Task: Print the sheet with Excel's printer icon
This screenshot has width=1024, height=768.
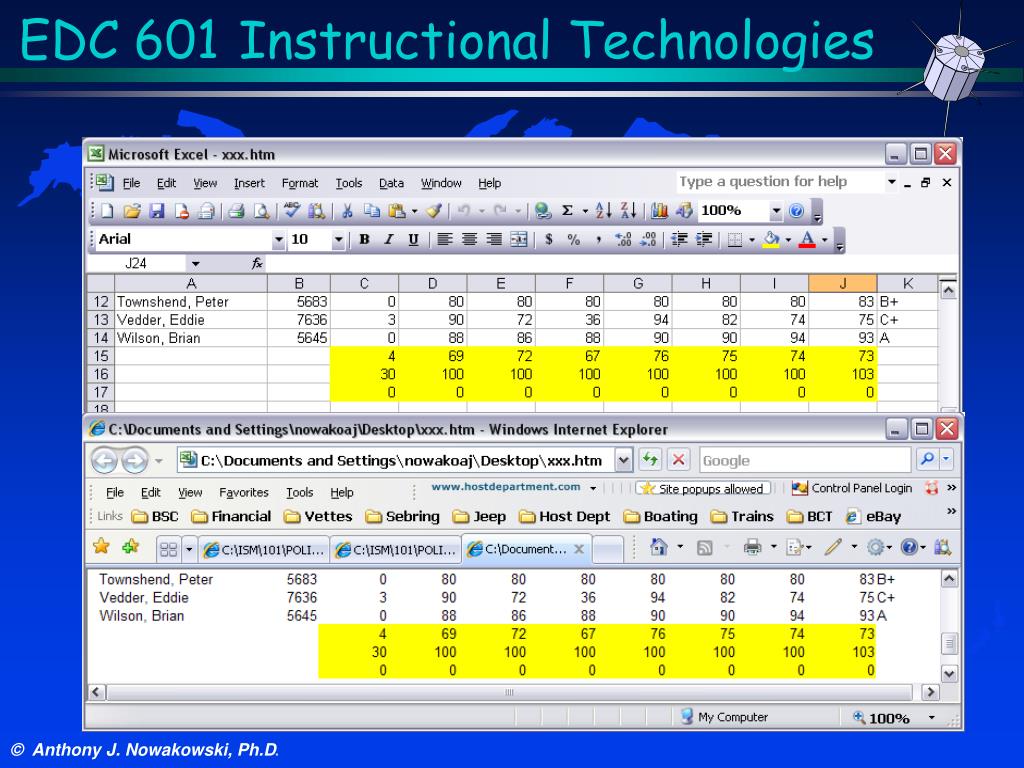Action: [236, 211]
